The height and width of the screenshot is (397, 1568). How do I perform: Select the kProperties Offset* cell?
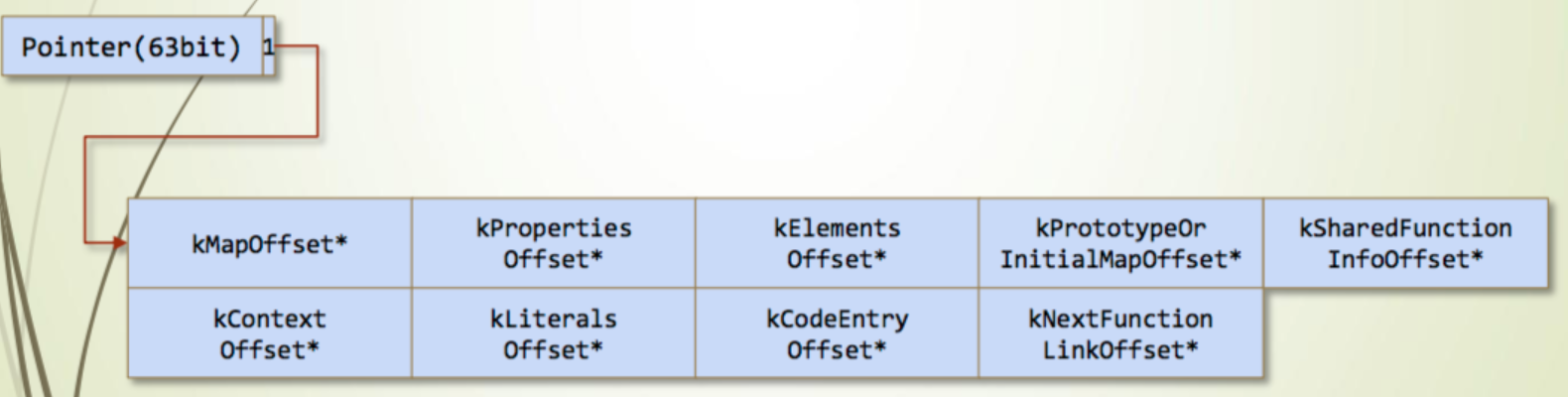tap(554, 243)
